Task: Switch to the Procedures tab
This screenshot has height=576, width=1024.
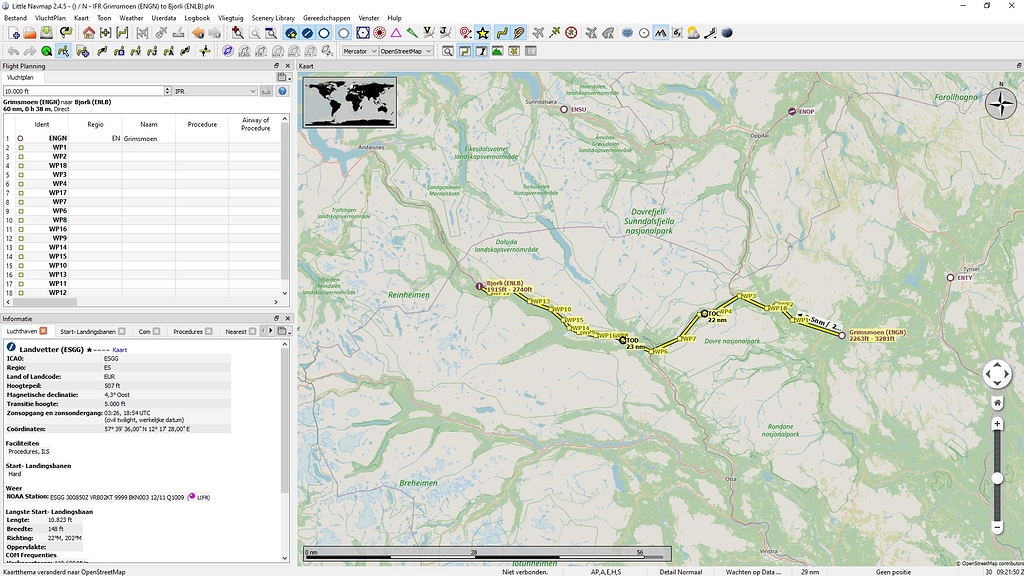Action: (189, 330)
